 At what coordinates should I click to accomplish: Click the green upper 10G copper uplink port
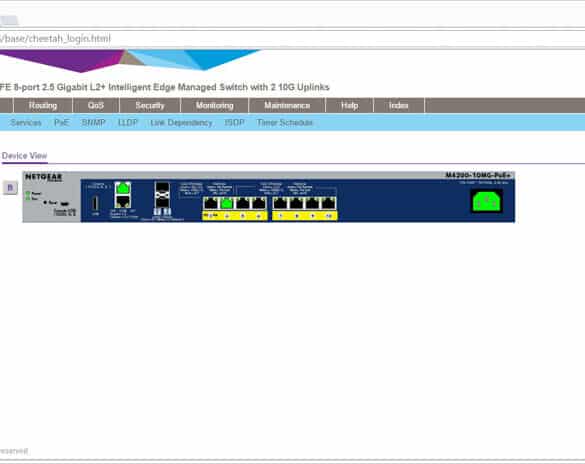coord(122,188)
